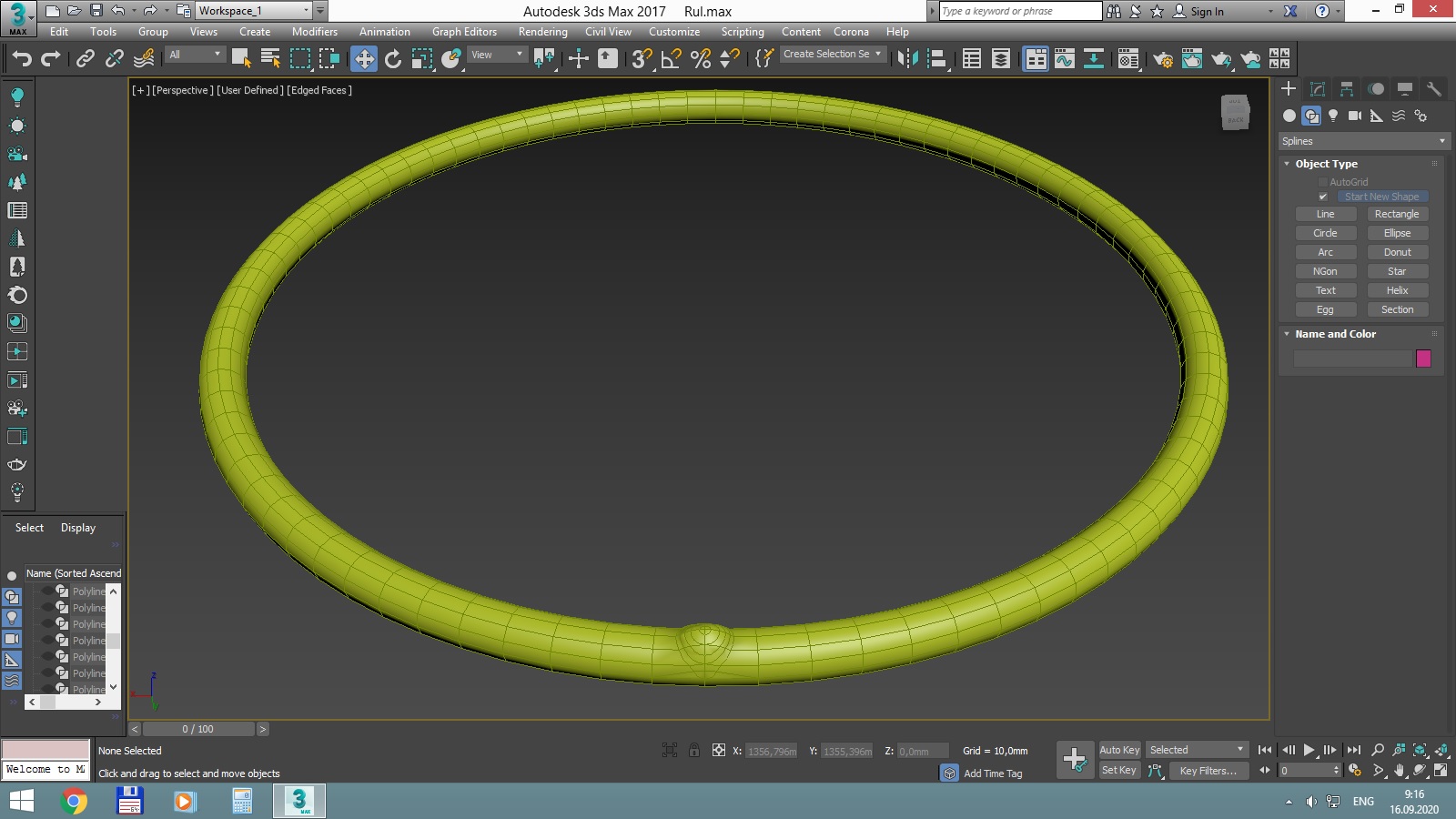Switch to Lights category icon
This screenshot has width=1456, height=819.
pyautogui.click(x=1333, y=116)
